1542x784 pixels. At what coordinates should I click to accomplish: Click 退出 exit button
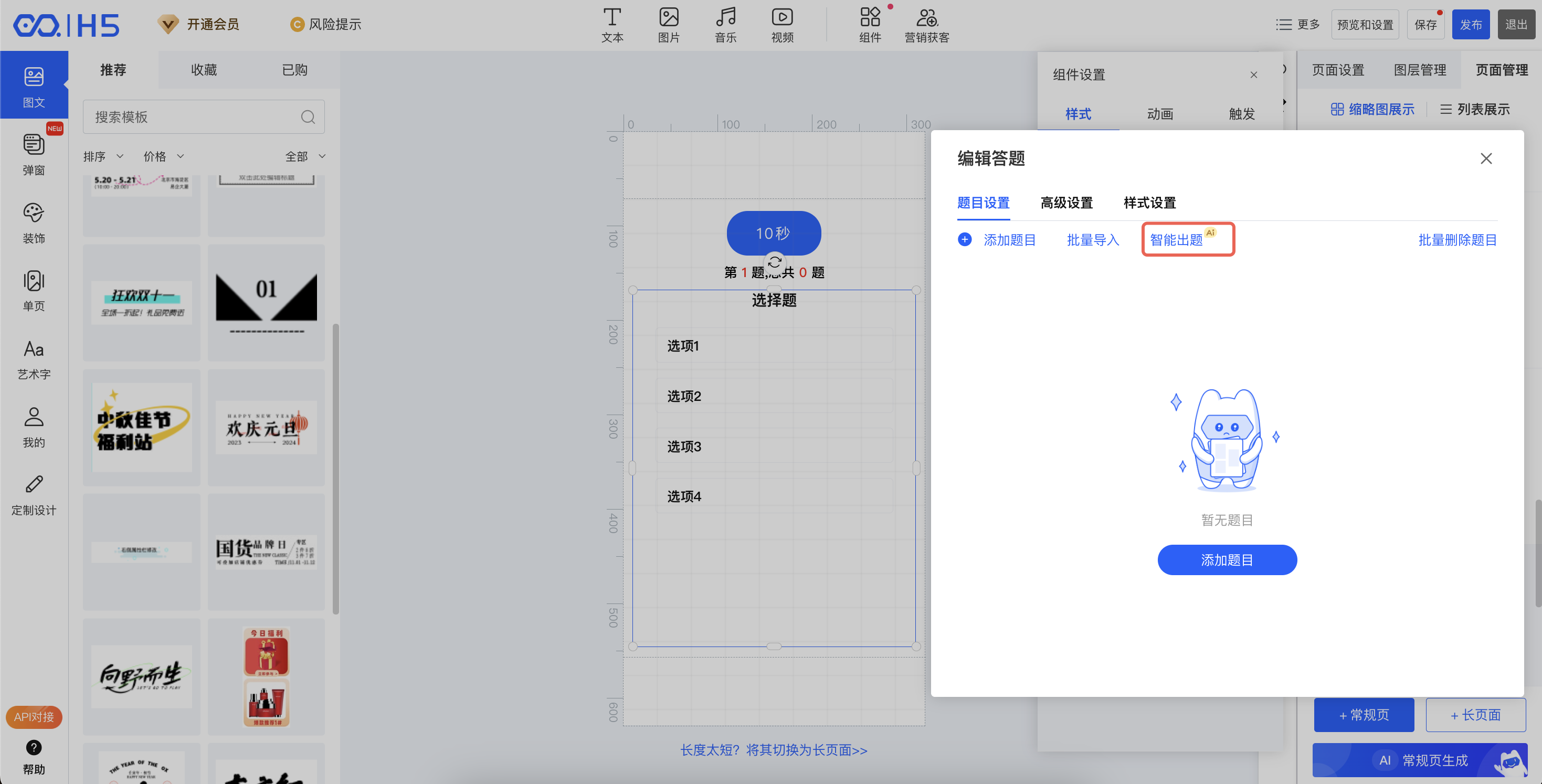tap(1516, 25)
